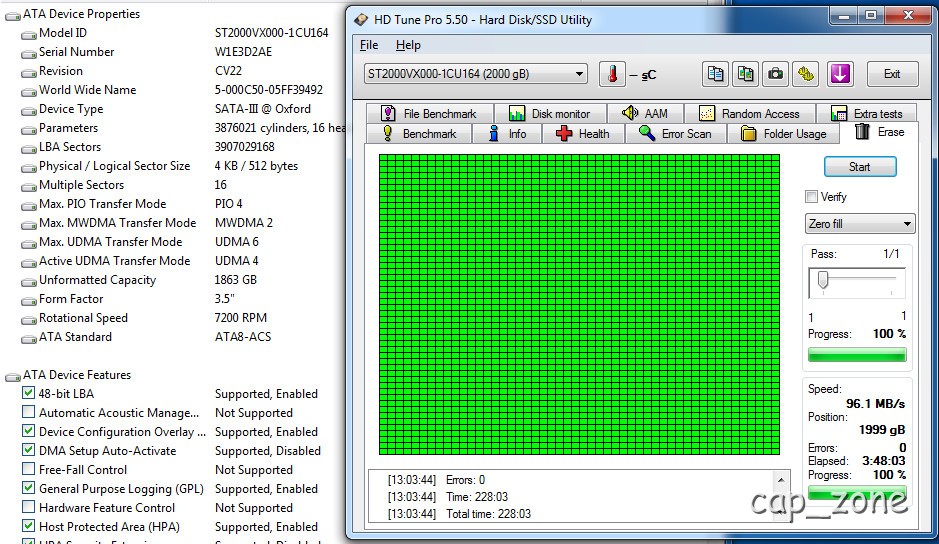Screen dimensions: 939x544
Task: Click the ST2000VX000-1CU164 Model ID value
Action: point(271,33)
